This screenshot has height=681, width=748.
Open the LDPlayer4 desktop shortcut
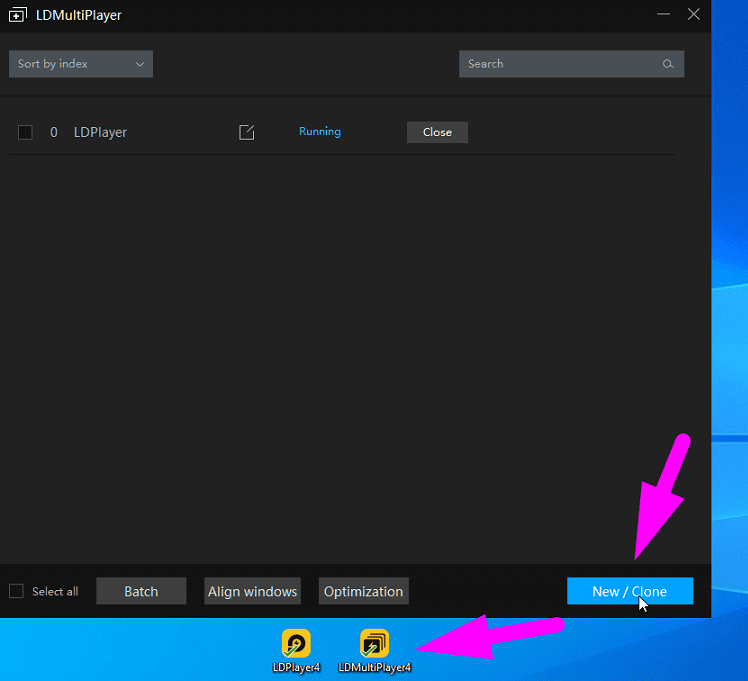click(296, 650)
